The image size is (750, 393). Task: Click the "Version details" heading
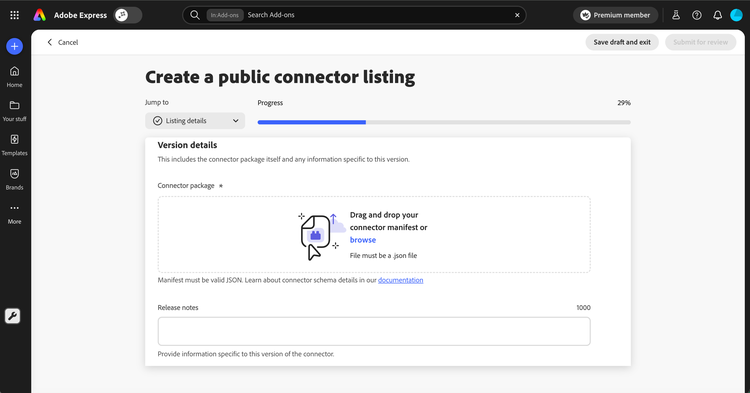[187, 145]
